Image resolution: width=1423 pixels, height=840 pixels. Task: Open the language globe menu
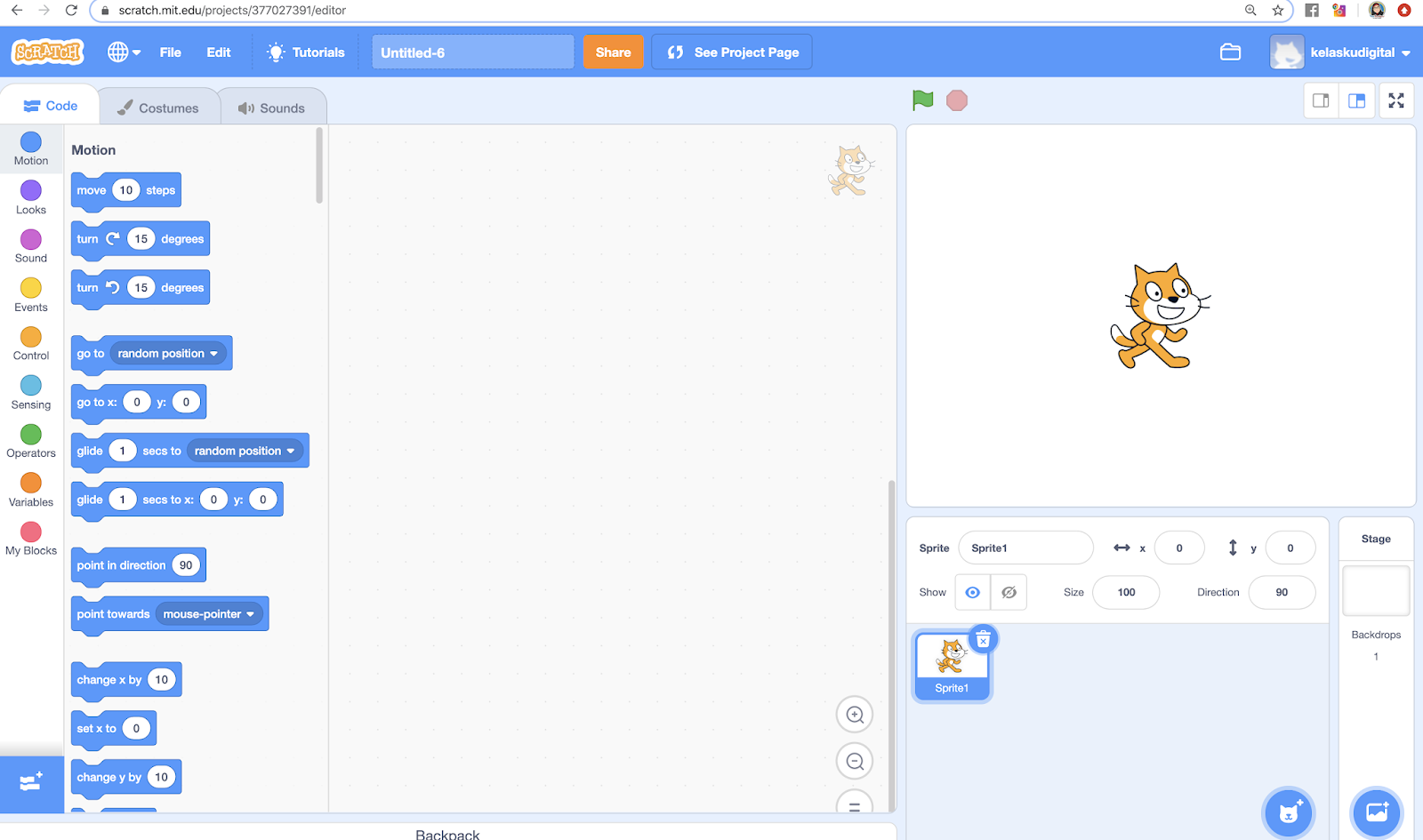pyautogui.click(x=124, y=52)
